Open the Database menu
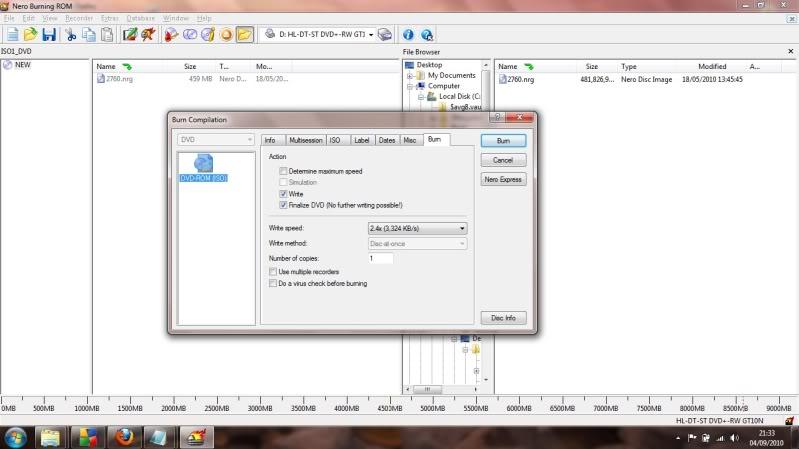The image size is (799, 449). (x=141, y=18)
